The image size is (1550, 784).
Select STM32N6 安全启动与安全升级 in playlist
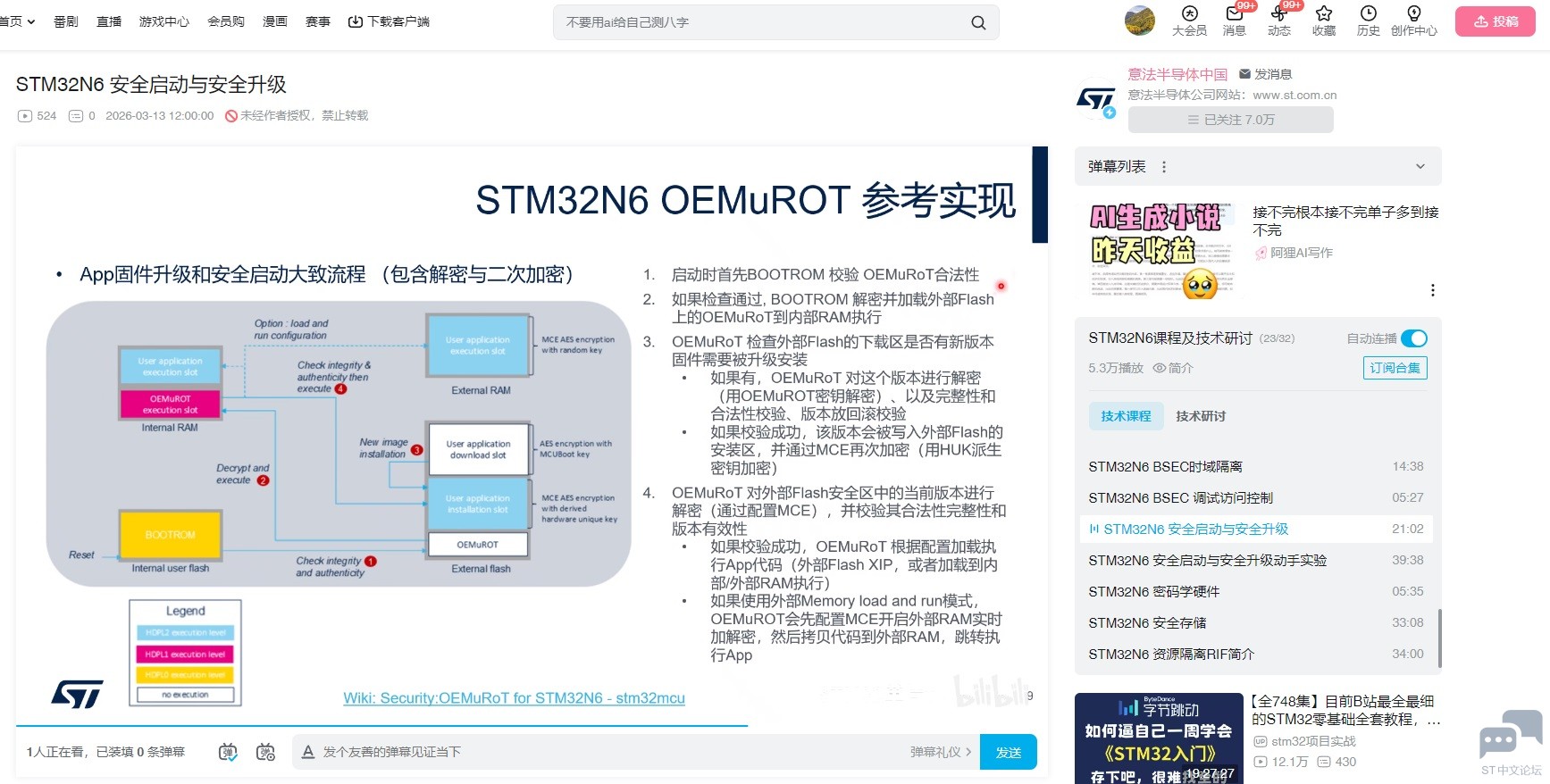1256,530
